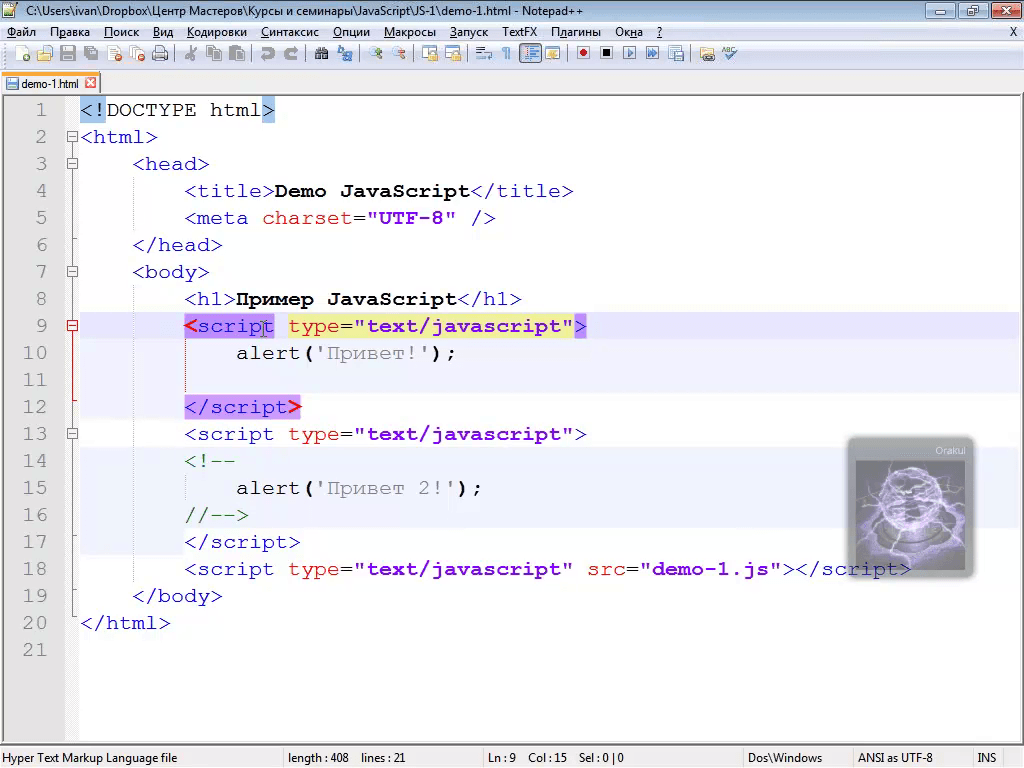Click the Print icon

coord(160,54)
